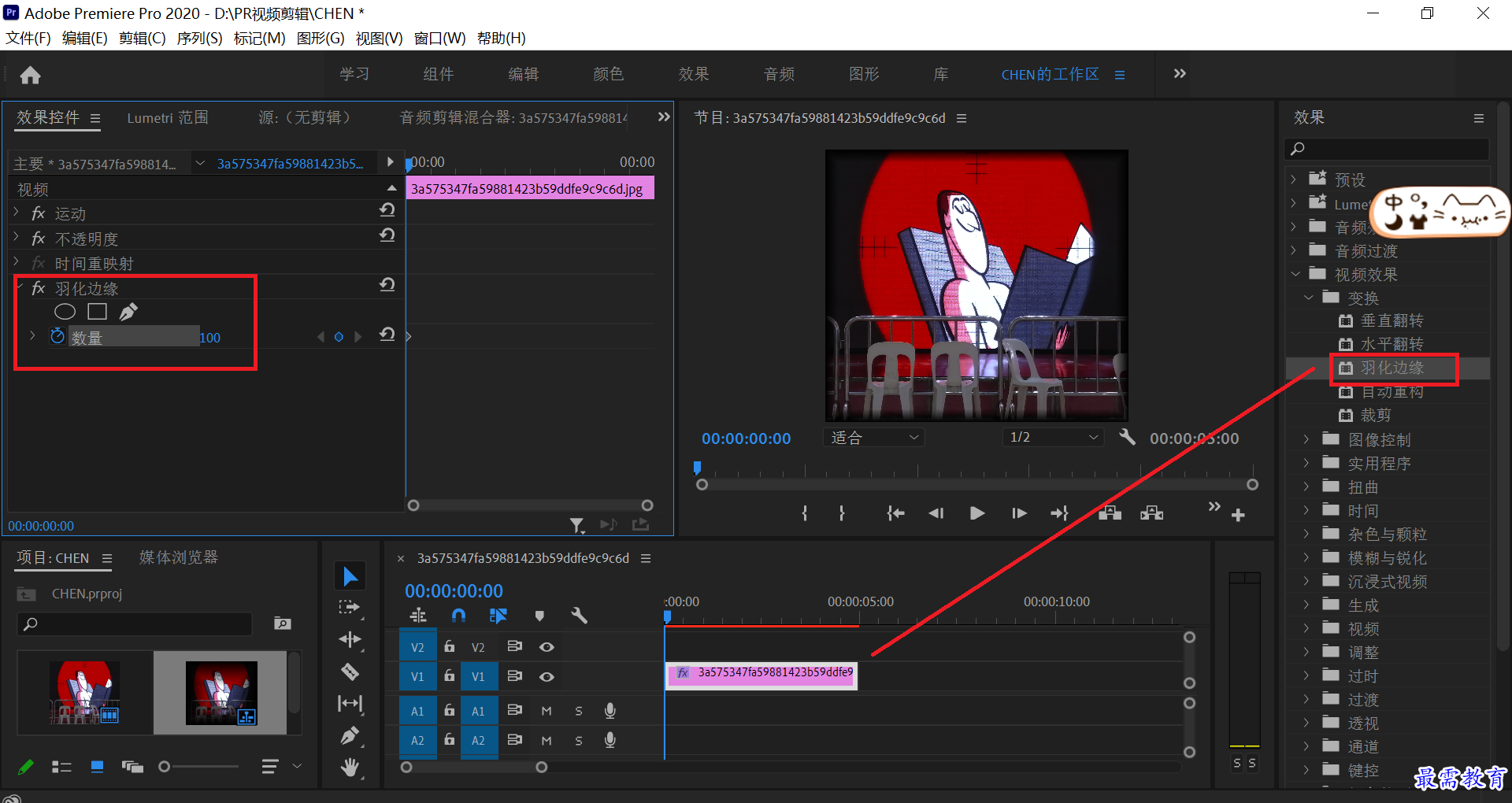Create ellipse mask for Feather Edges effect

65,312
